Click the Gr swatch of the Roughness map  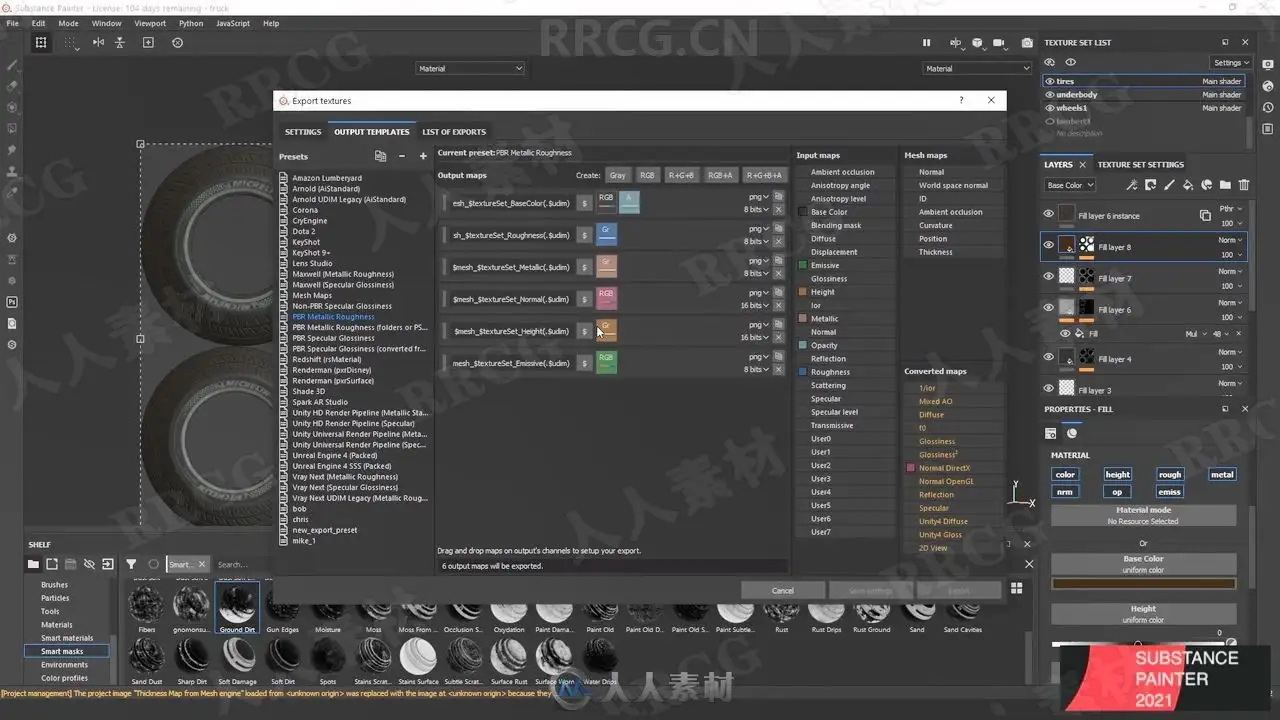coord(606,234)
